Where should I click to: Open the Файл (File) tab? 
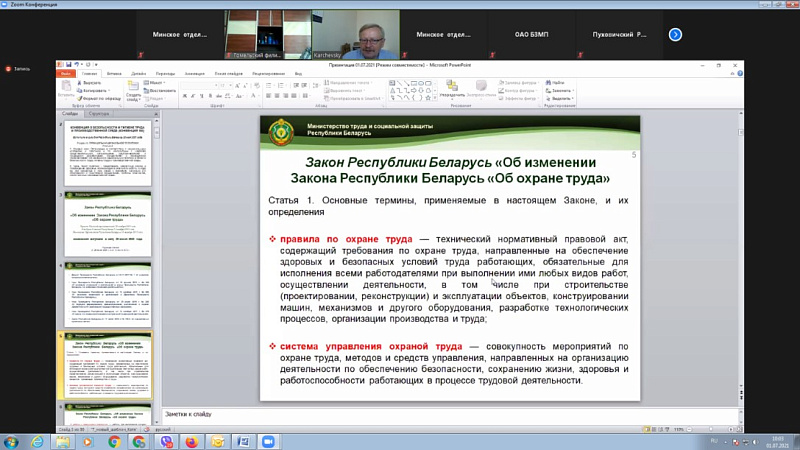tap(66, 73)
